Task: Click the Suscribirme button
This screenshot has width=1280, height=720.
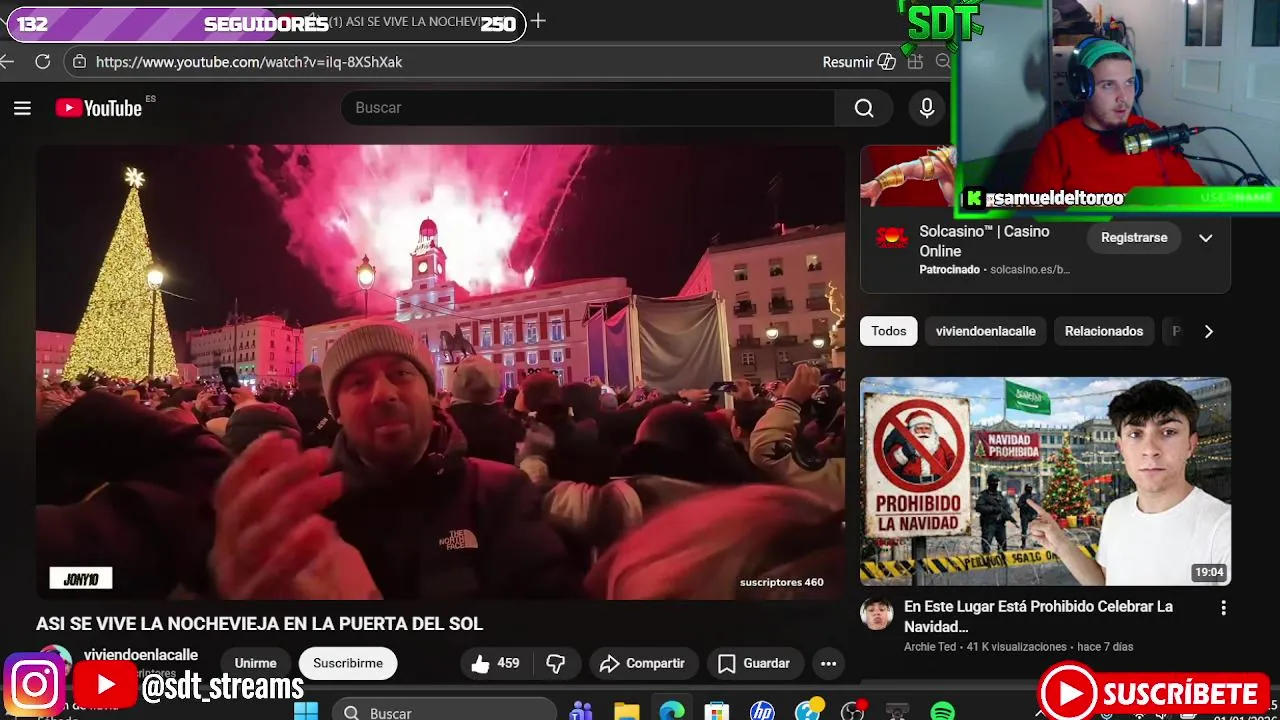Action: click(x=348, y=663)
